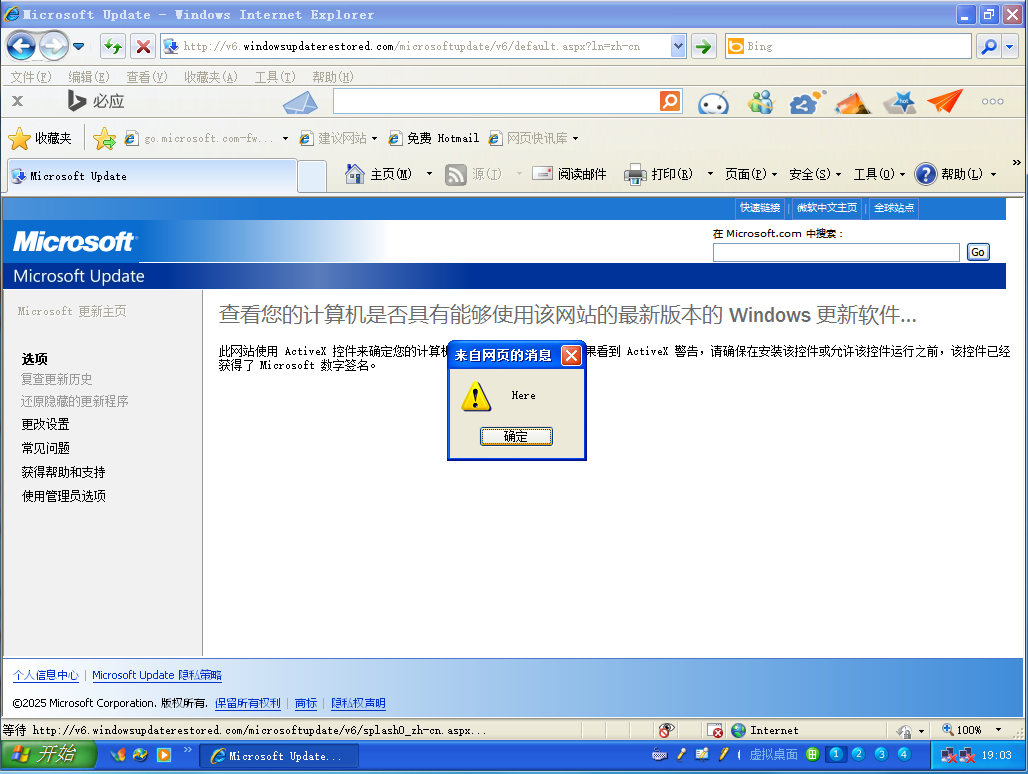Open the 安全(S) dropdown menu

pos(815,174)
